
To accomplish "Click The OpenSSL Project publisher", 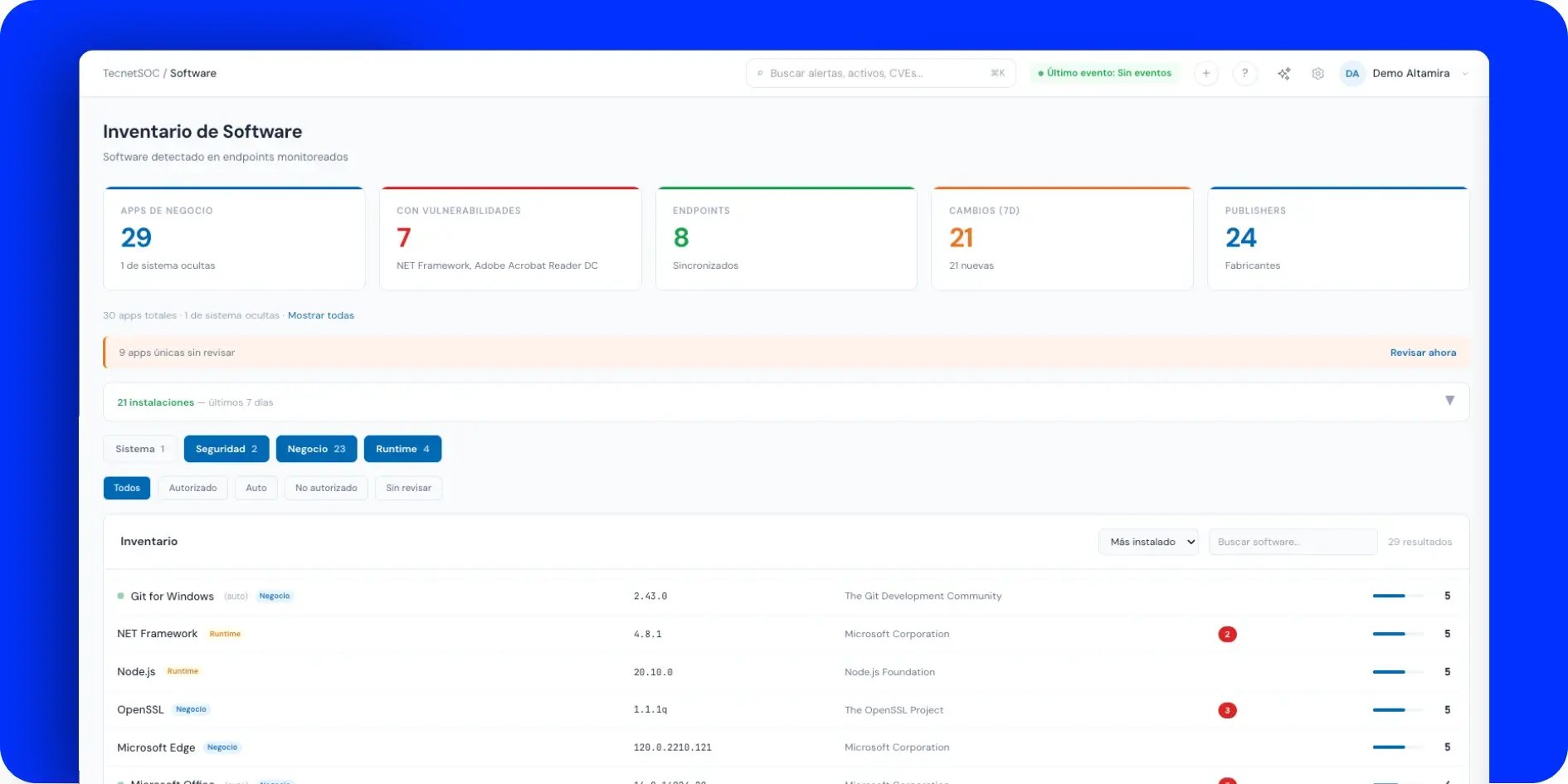I will 894,710.
